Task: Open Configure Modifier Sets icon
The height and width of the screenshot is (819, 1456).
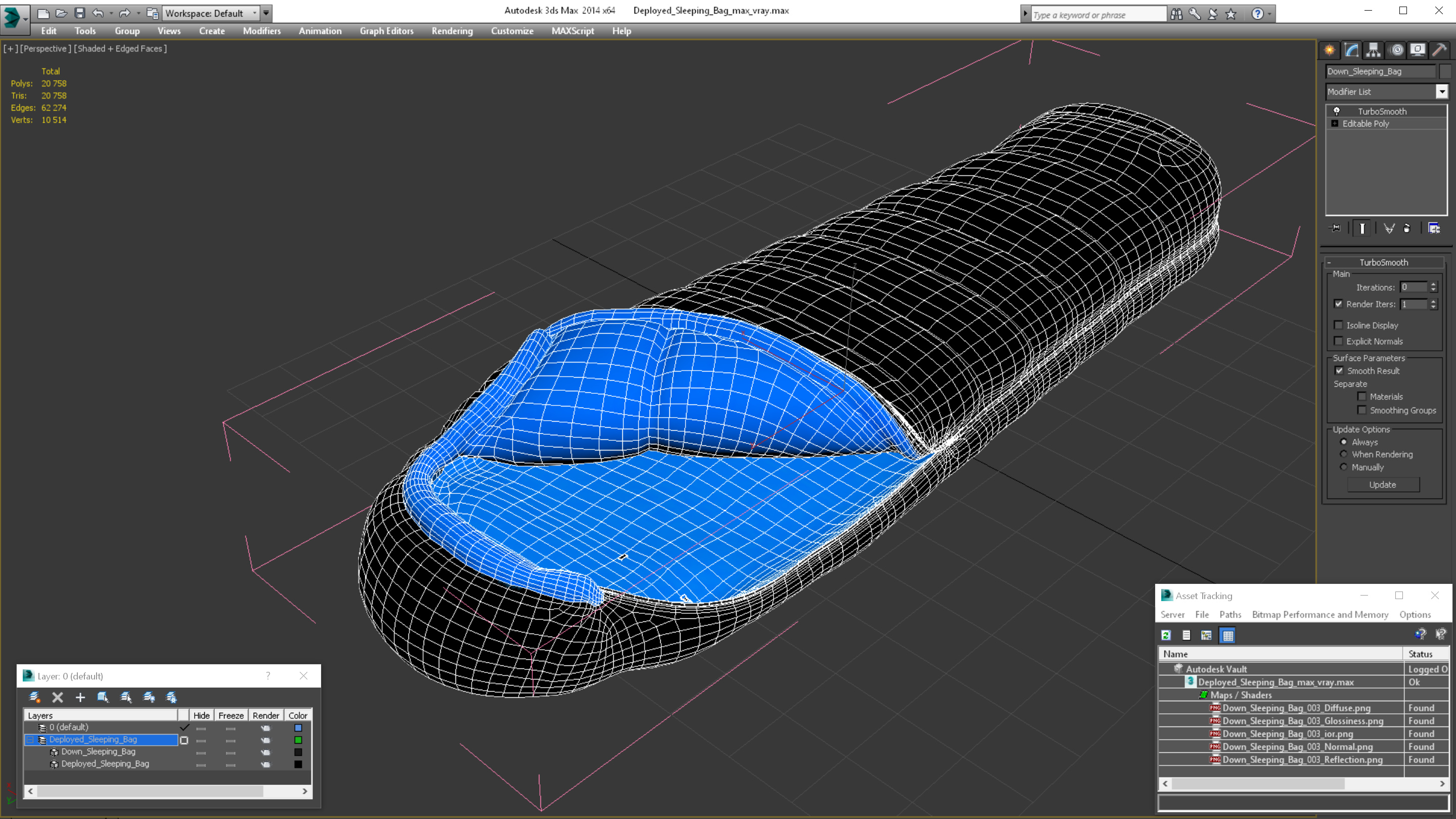Action: 1434,229
